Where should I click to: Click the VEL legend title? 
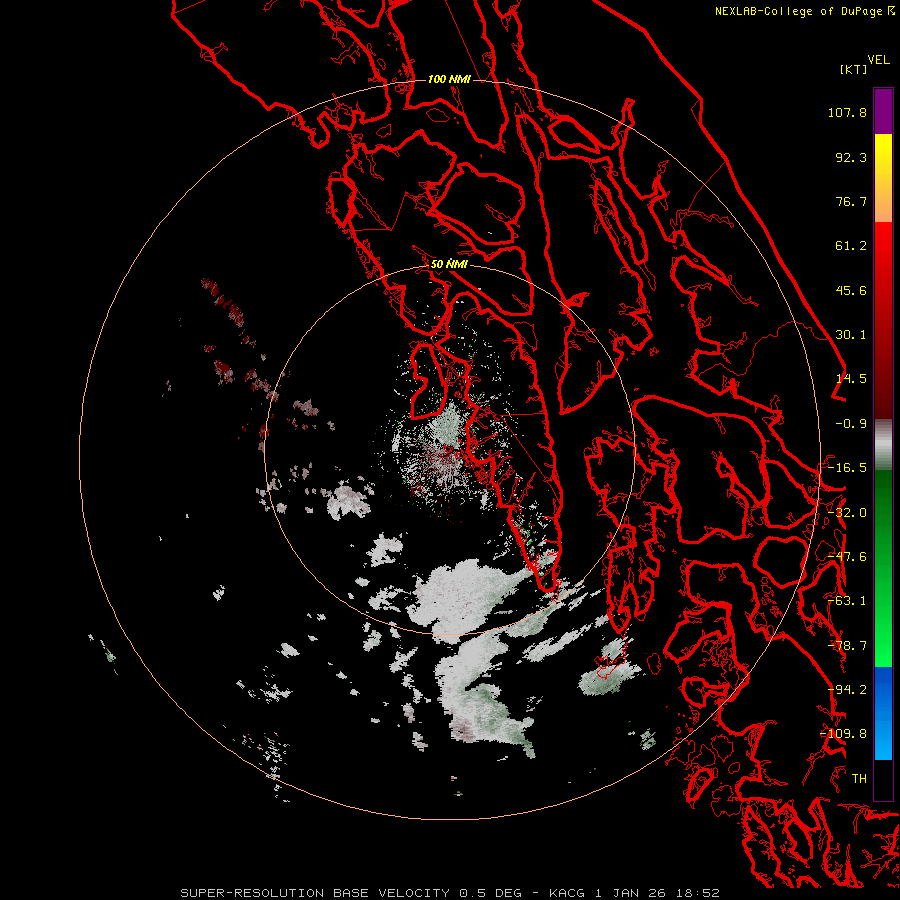point(878,60)
